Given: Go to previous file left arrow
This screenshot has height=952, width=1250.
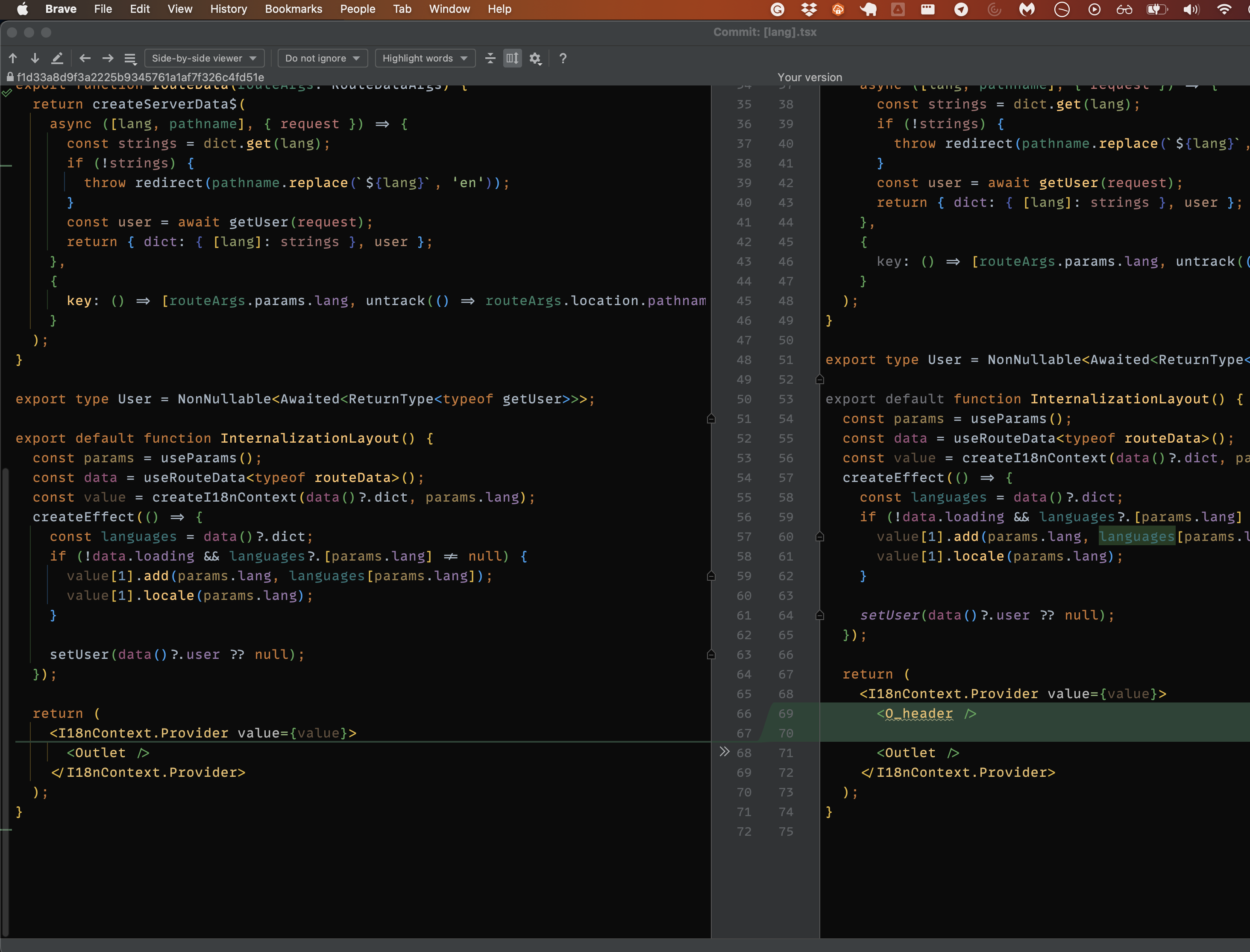Looking at the screenshot, I should pyautogui.click(x=85, y=58).
